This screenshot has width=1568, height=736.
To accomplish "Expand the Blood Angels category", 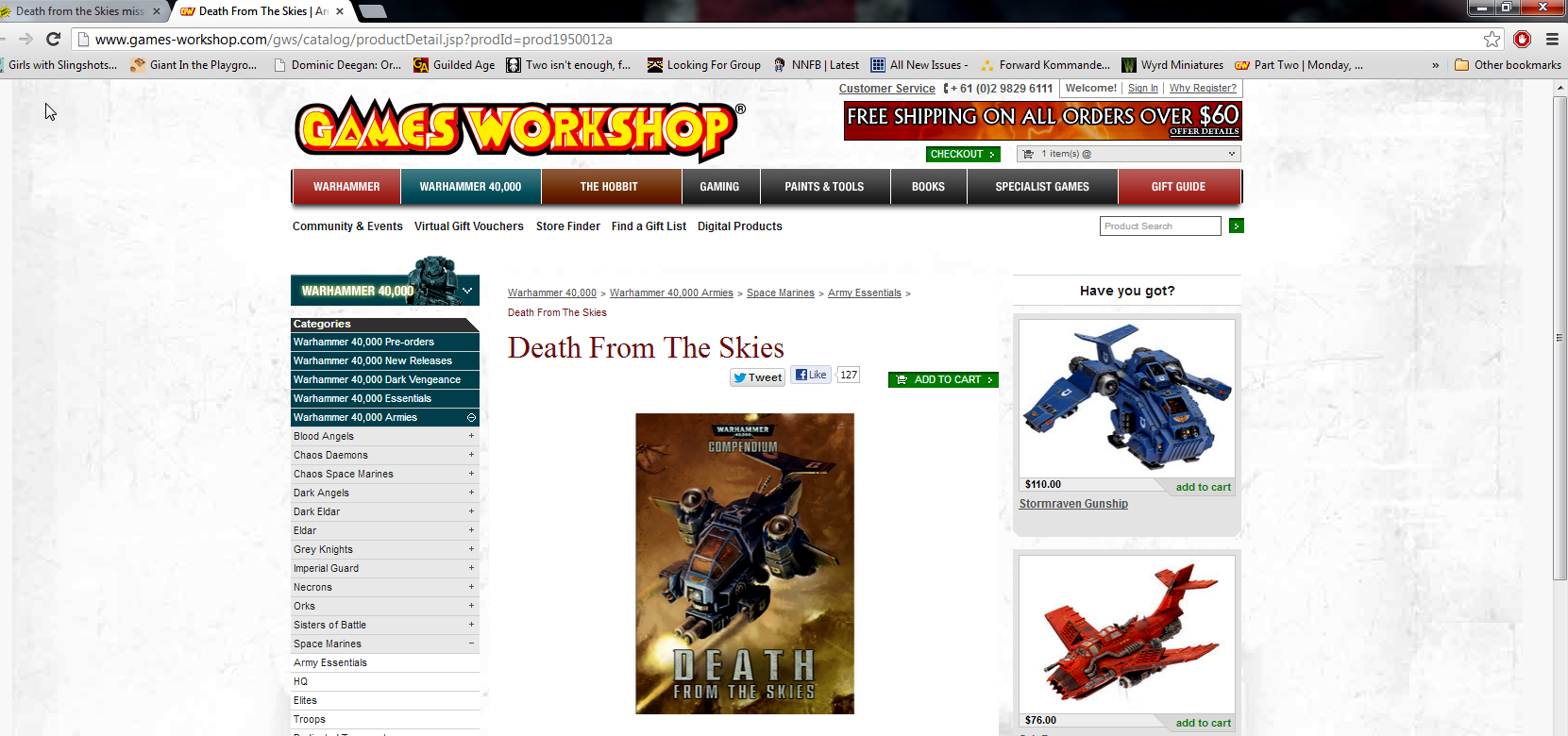I will [471, 436].
